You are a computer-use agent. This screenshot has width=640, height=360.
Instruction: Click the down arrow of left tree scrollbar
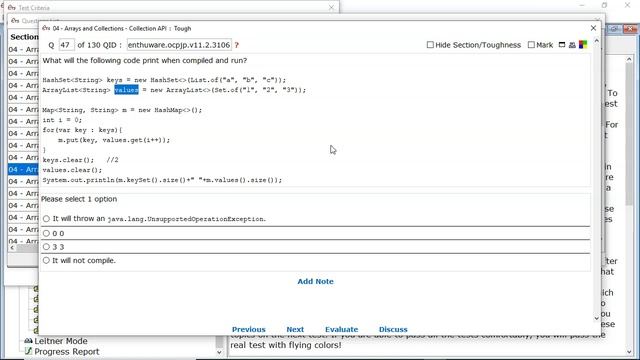tap(219, 352)
